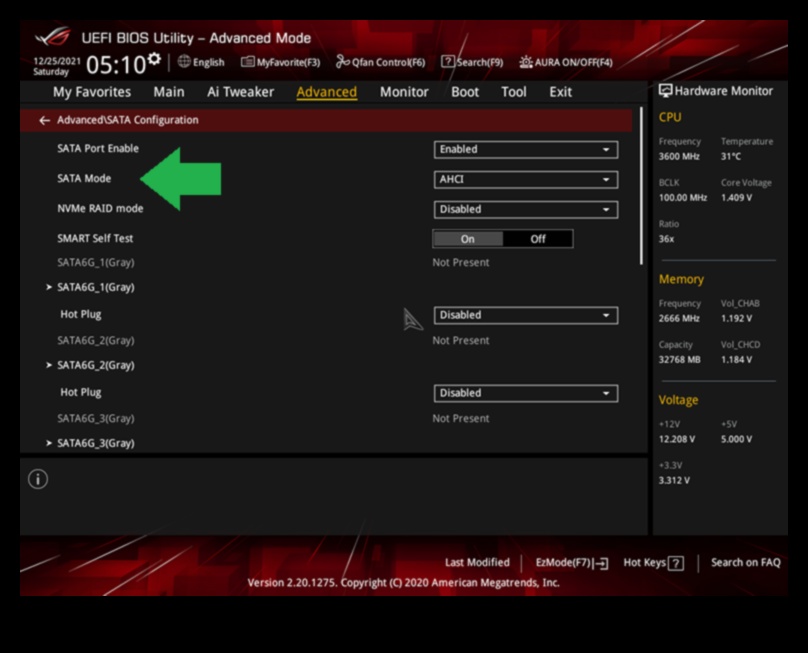Set SMART Self Test to Off
Image resolution: width=808 pixels, height=653 pixels.
[538, 239]
